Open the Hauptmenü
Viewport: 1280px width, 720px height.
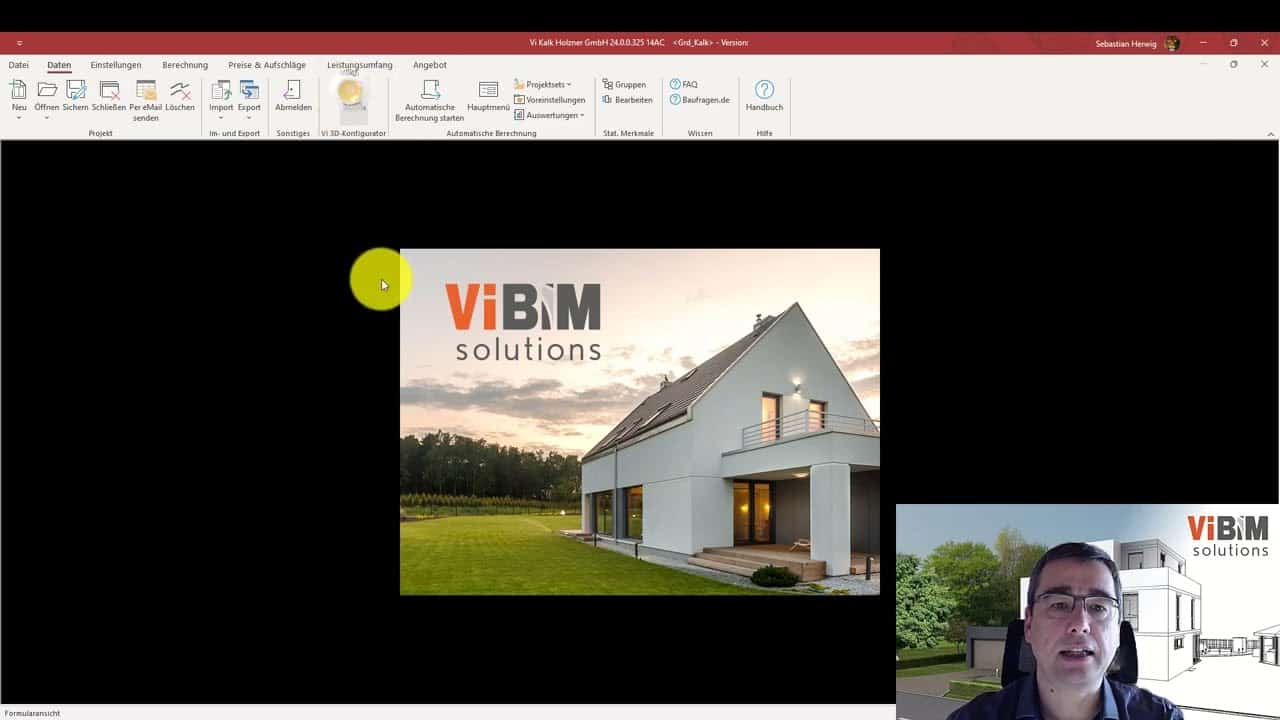click(488, 95)
